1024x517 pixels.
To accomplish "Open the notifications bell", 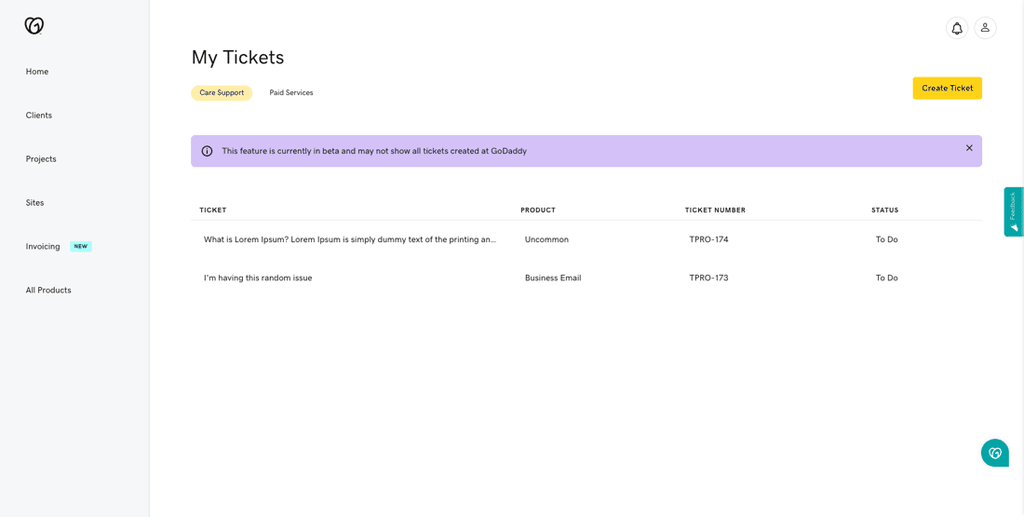I will [x=957, y=28].
